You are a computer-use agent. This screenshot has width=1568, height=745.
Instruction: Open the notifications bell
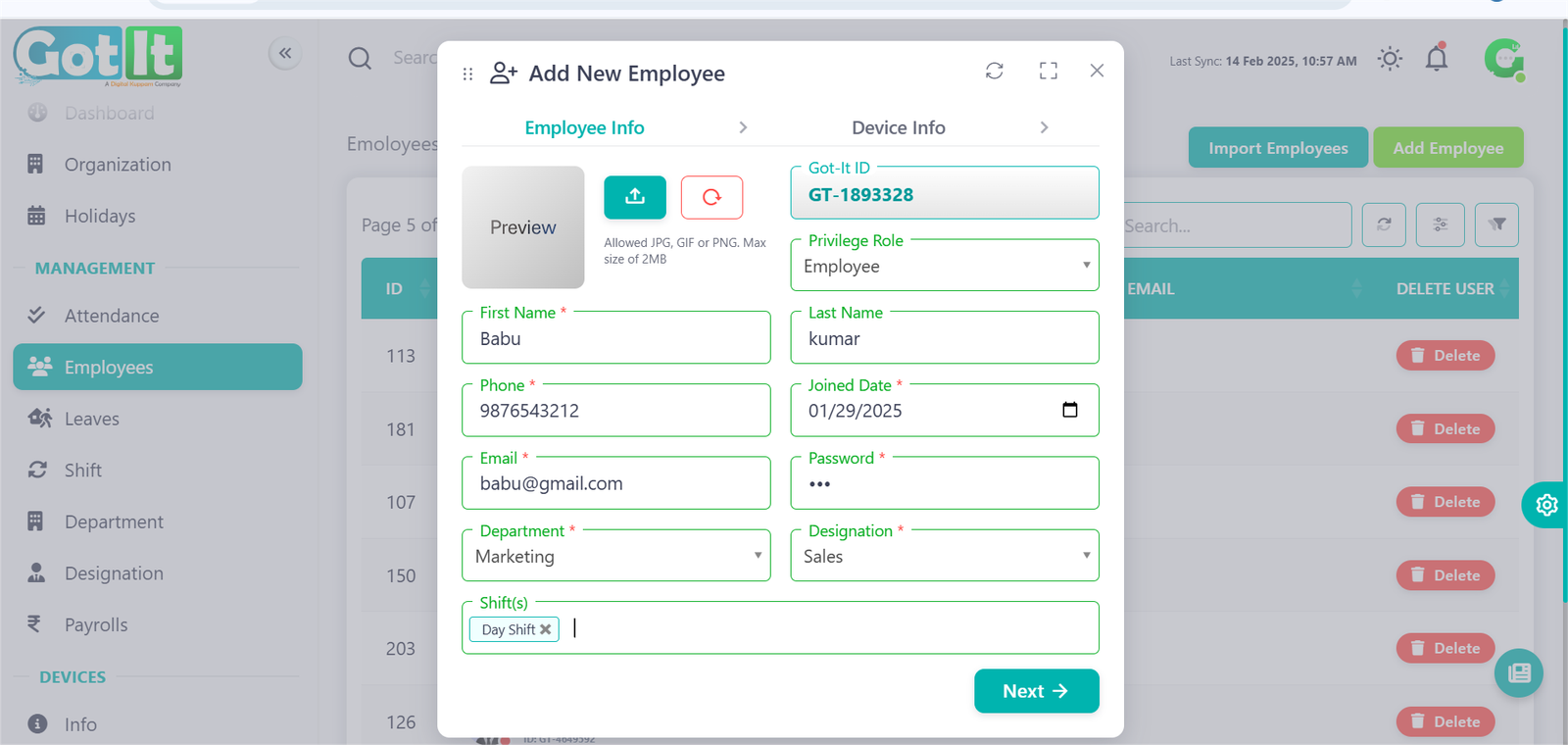point(1436,59)
